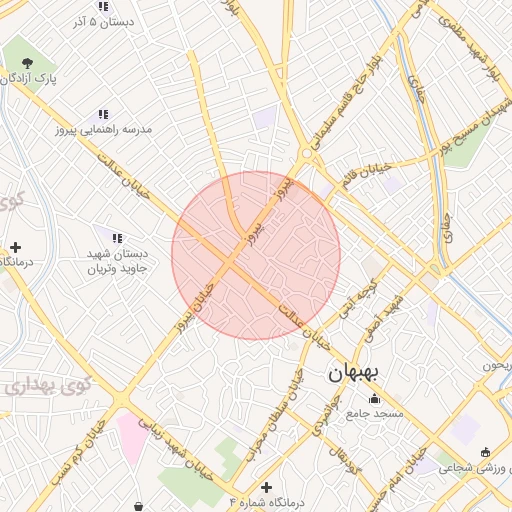Select the خیابان شهید زیبایی street label

tap(176, 449)
